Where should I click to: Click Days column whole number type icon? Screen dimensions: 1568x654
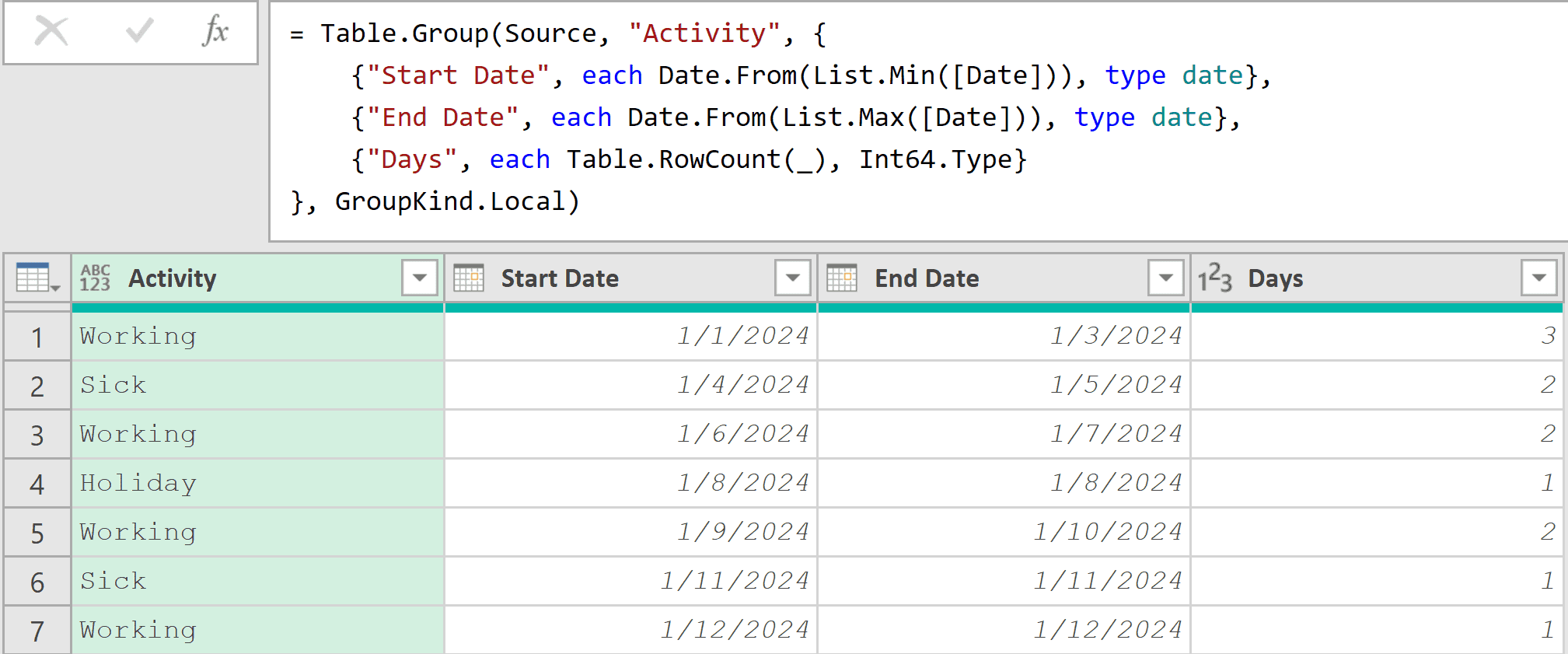(1214, 278)
